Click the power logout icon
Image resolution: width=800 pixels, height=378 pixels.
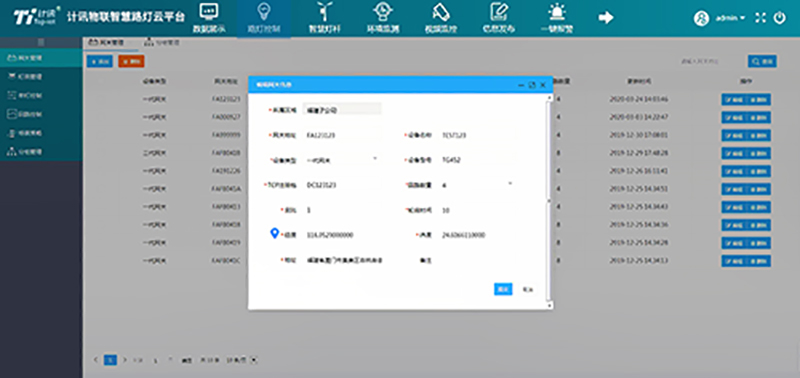coord(780,18)
